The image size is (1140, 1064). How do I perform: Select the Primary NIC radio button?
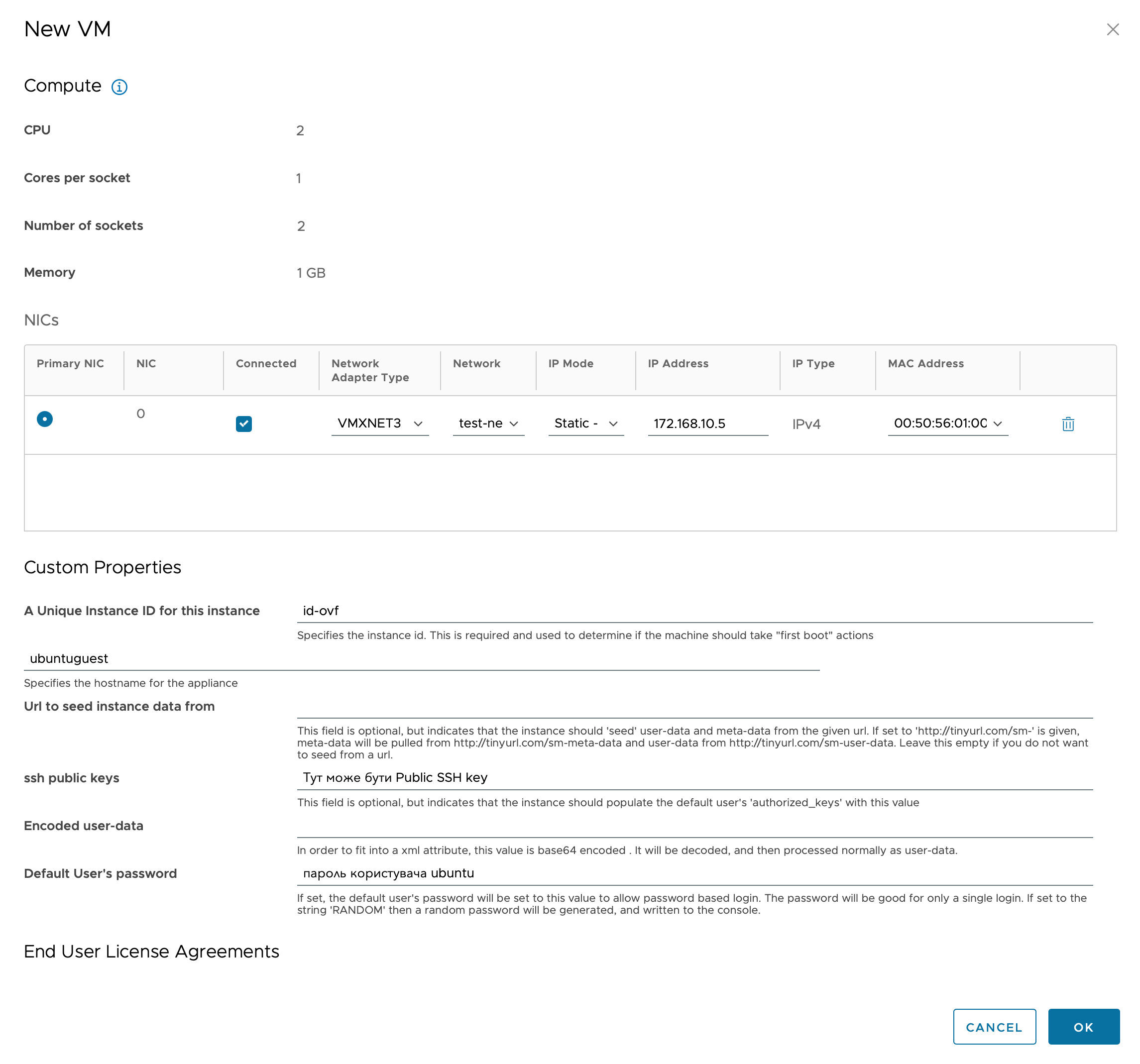[45, 419]
